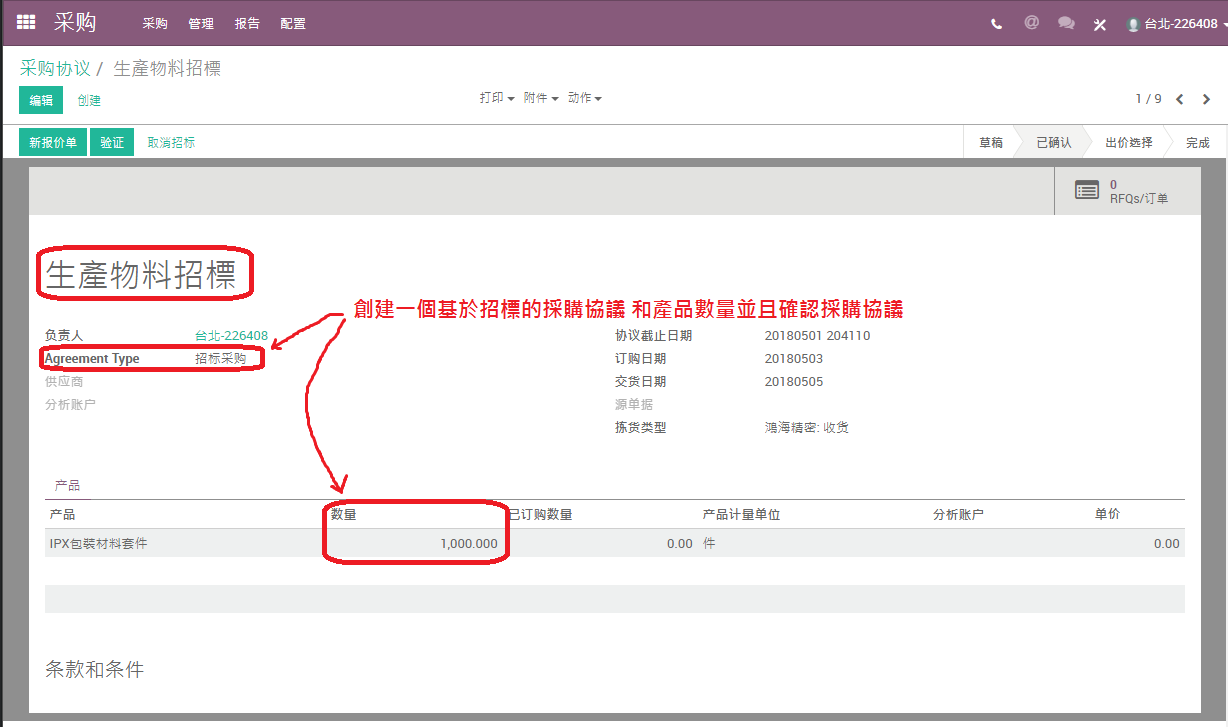Click the 编辑 button
Screen dimensions: 1228x727
pos(41,100)
